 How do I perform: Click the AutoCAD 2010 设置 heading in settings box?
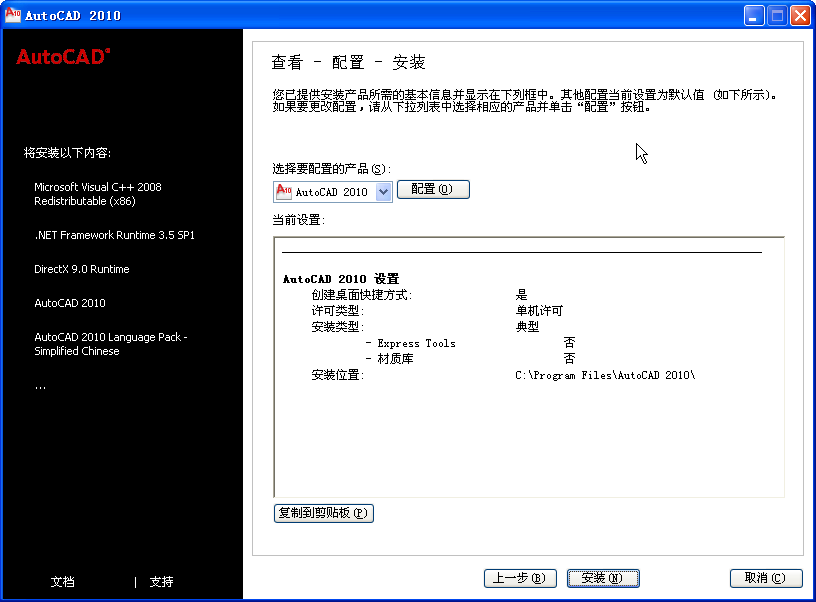(341, 279)
